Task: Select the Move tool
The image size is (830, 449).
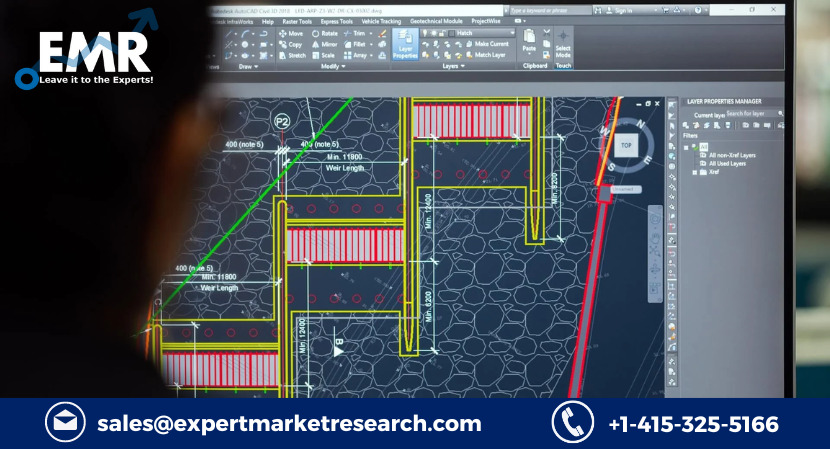Action: (x=291, y=33)
